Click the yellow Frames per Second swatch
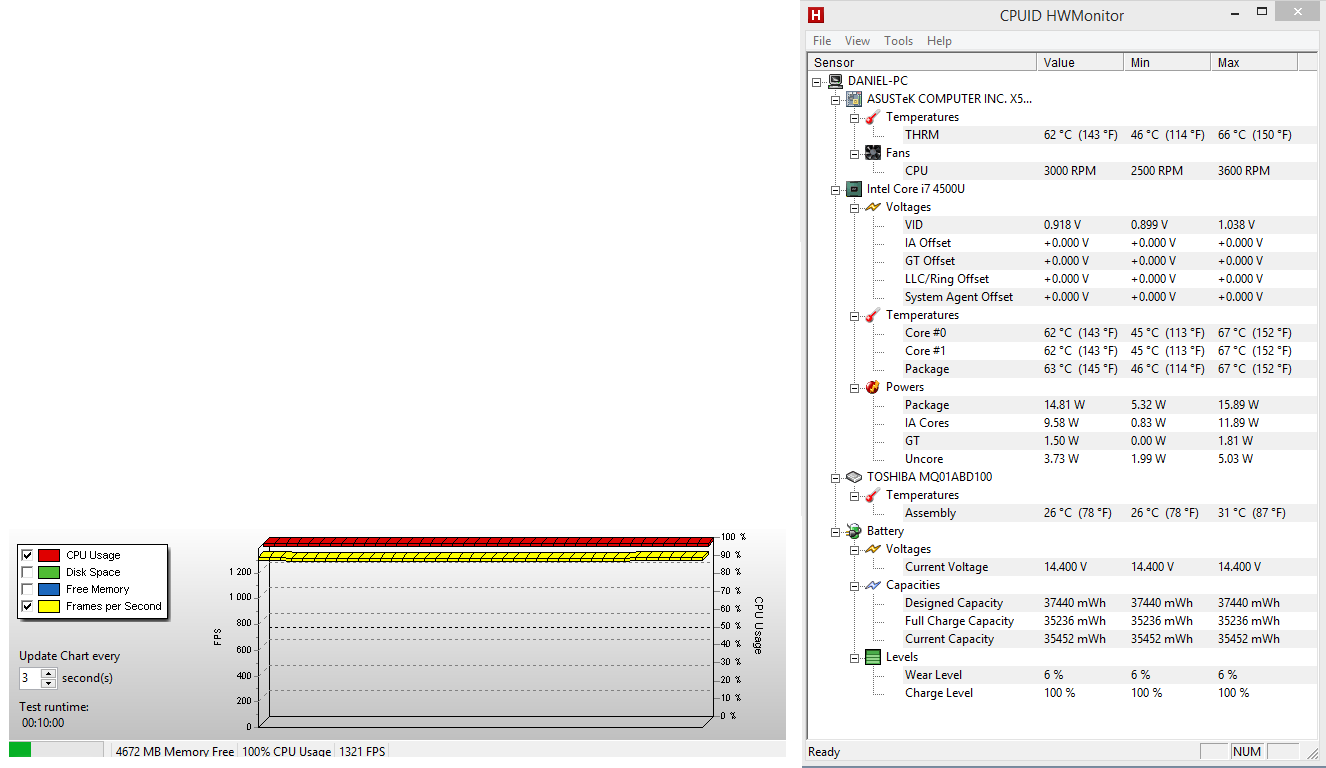 (49, 606)
